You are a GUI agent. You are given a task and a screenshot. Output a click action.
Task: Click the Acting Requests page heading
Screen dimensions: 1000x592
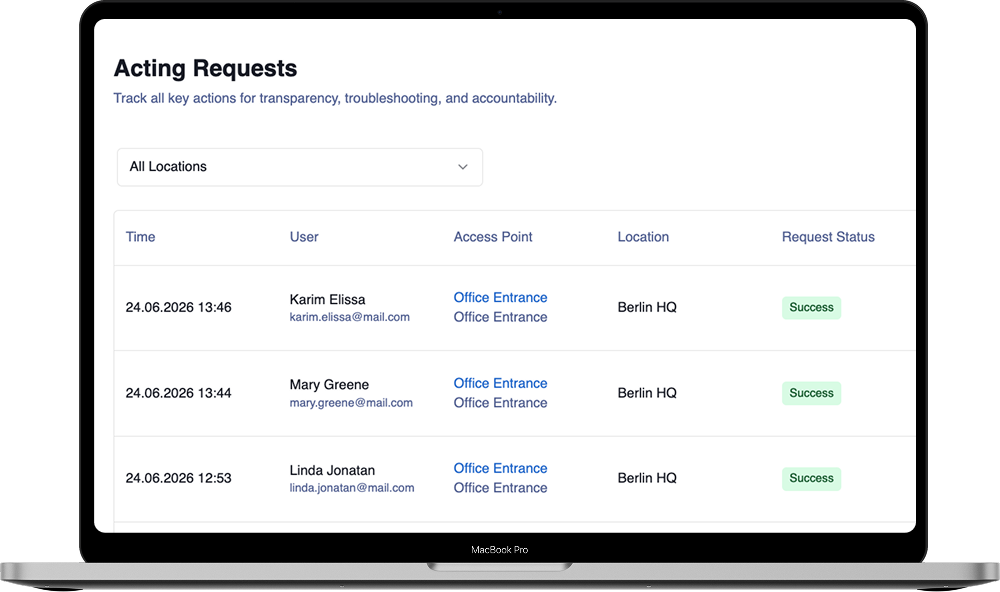(205, 68)
